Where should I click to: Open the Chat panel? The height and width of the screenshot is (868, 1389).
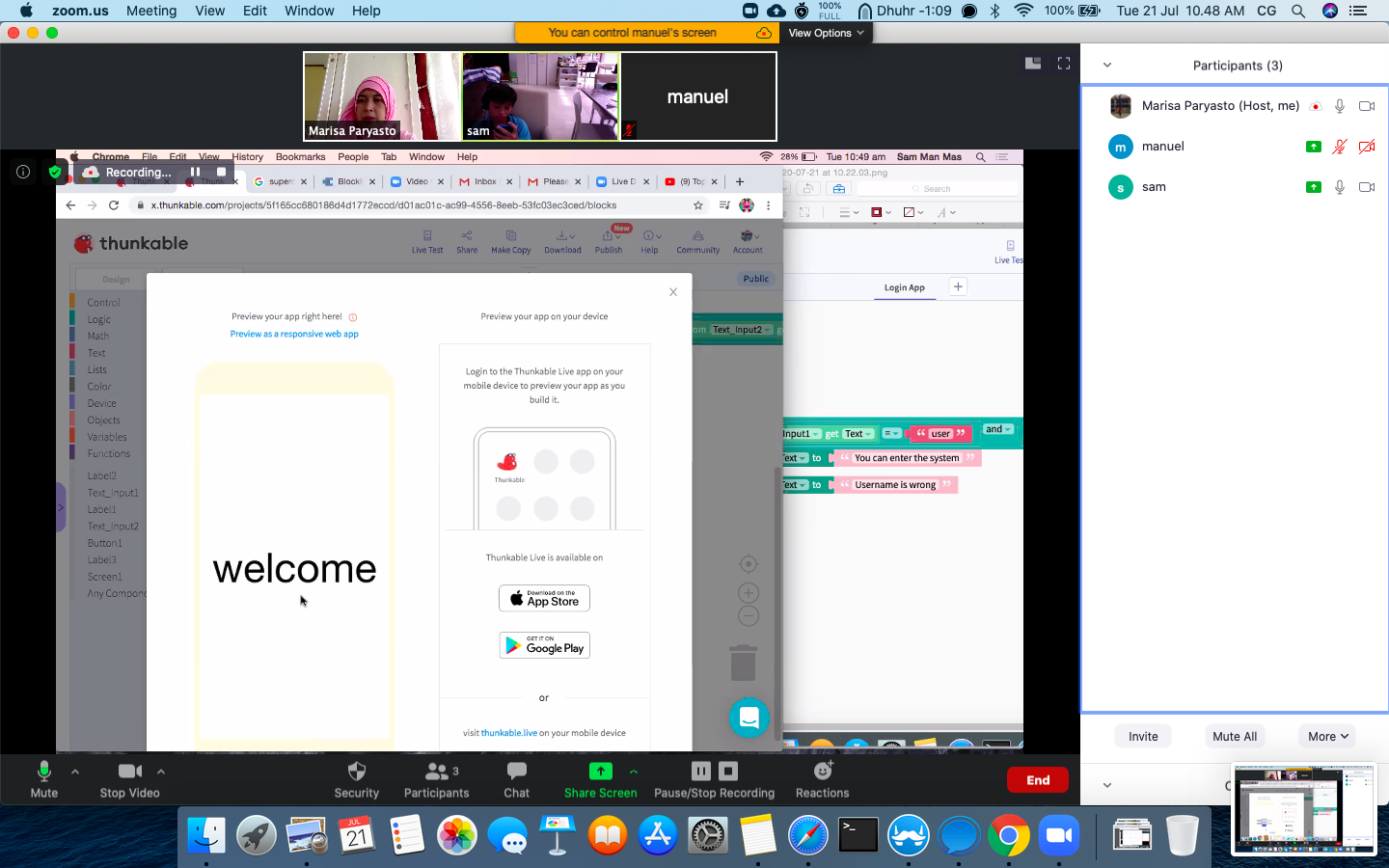pos(517,779)
